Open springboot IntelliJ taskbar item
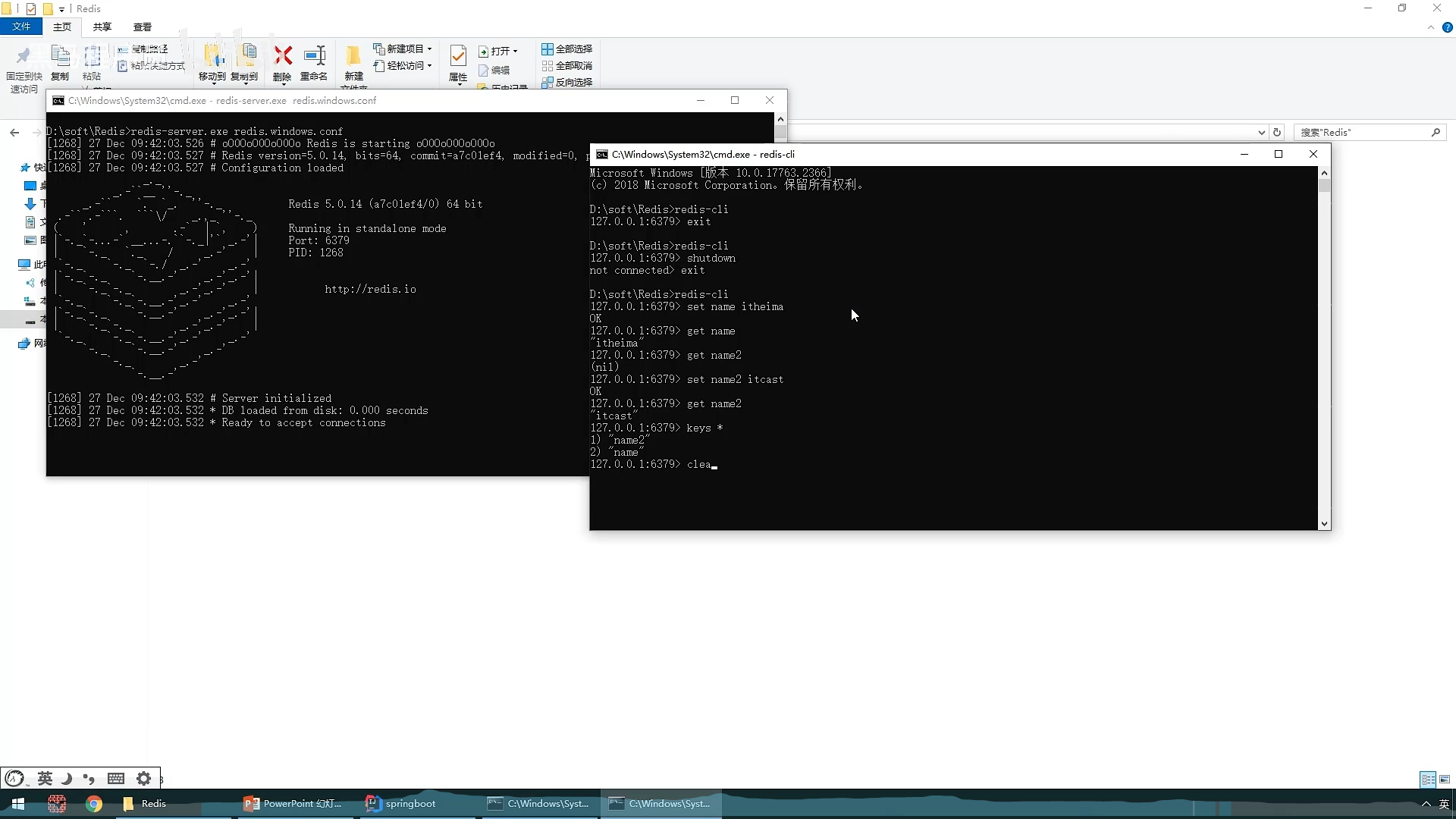Screen dimensions: 1456x819 [401, 804]
